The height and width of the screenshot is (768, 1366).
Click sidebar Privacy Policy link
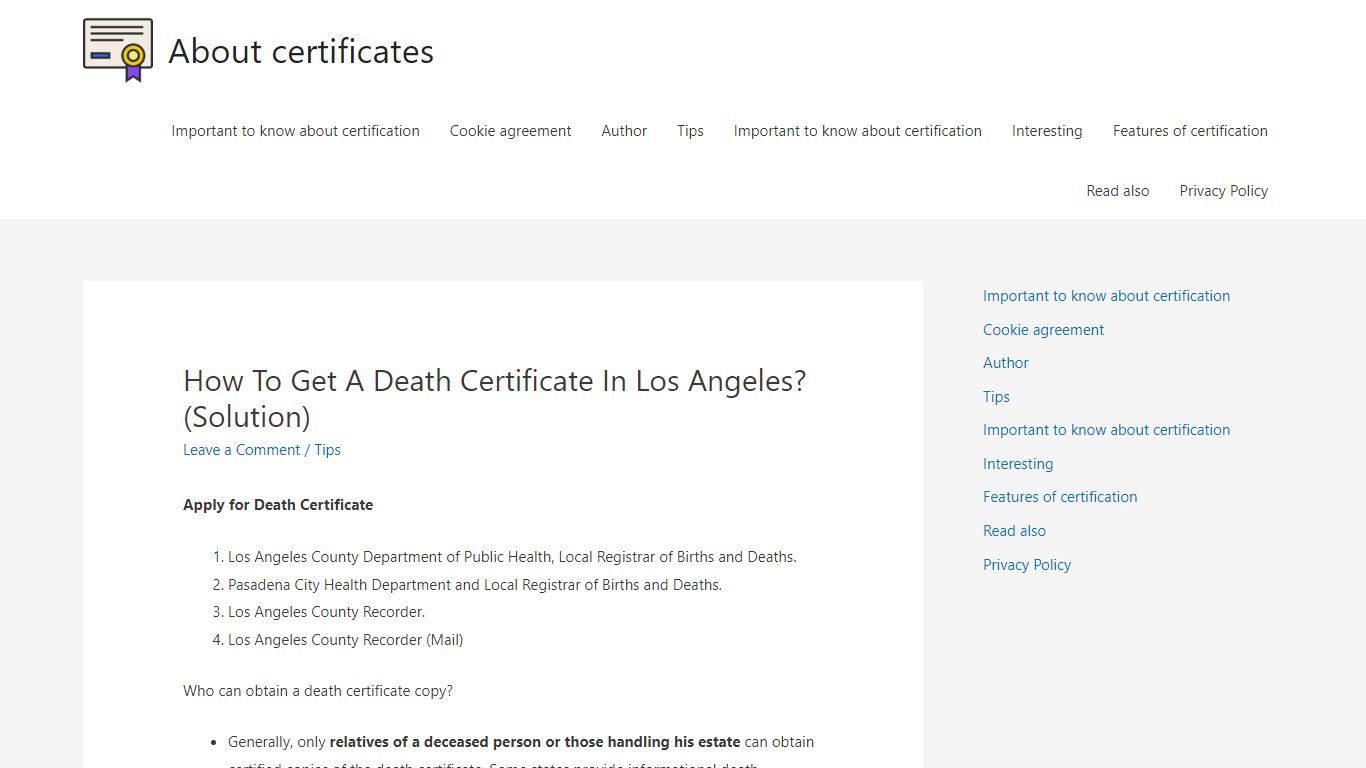(x=1027, y=565)
